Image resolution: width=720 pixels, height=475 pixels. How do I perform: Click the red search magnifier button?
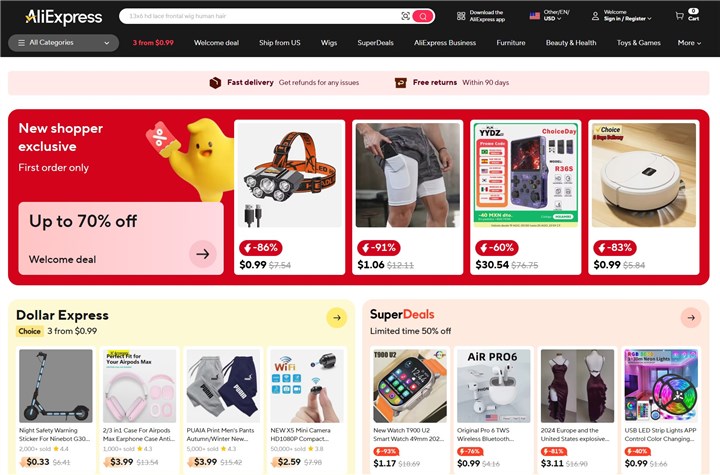423,16
